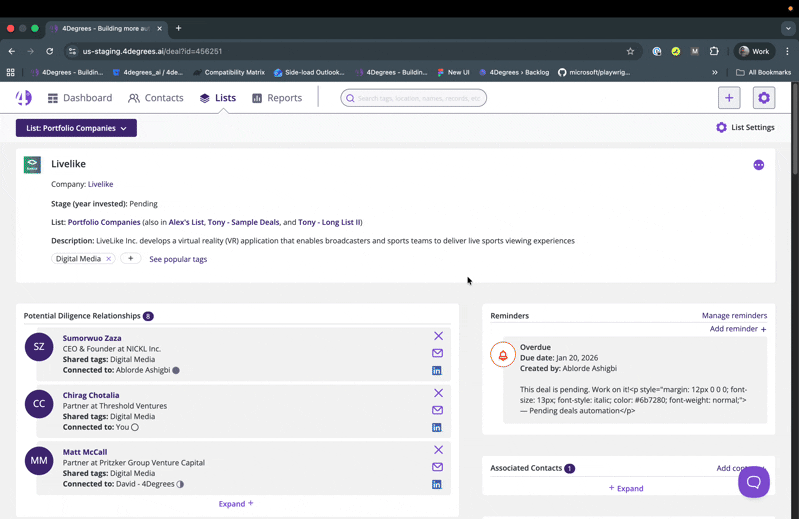Click the 4Degrees logo icon
The width and height of the screenshot is (799, 519).
pyautogui.click(x=23, y=97)
